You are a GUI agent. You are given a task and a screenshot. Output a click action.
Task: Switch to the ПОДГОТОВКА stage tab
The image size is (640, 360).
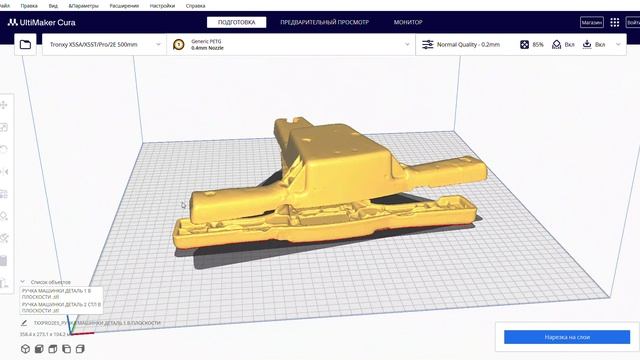[237, 22]
